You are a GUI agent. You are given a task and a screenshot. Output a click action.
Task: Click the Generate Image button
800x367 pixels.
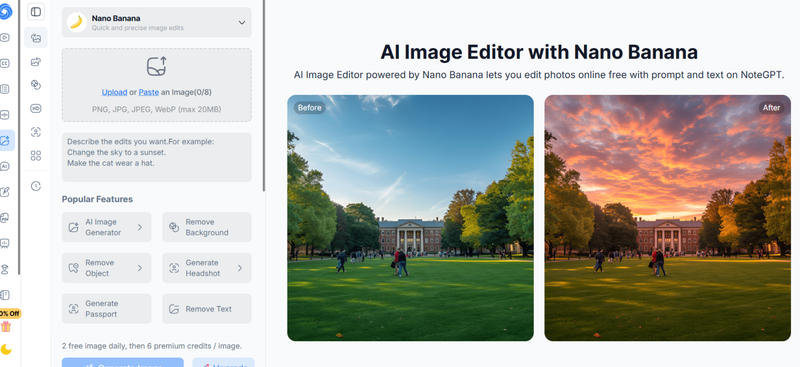(x=123, y=362)
